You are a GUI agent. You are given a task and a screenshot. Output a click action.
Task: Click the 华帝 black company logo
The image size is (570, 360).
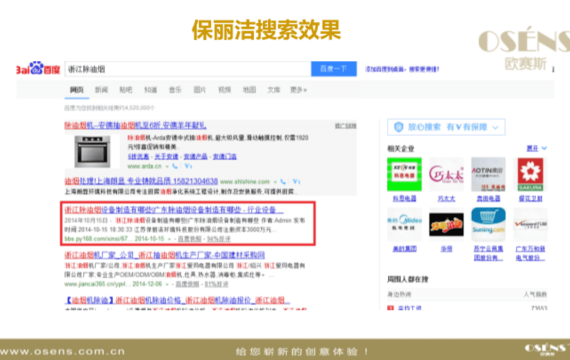coord(446,224)
